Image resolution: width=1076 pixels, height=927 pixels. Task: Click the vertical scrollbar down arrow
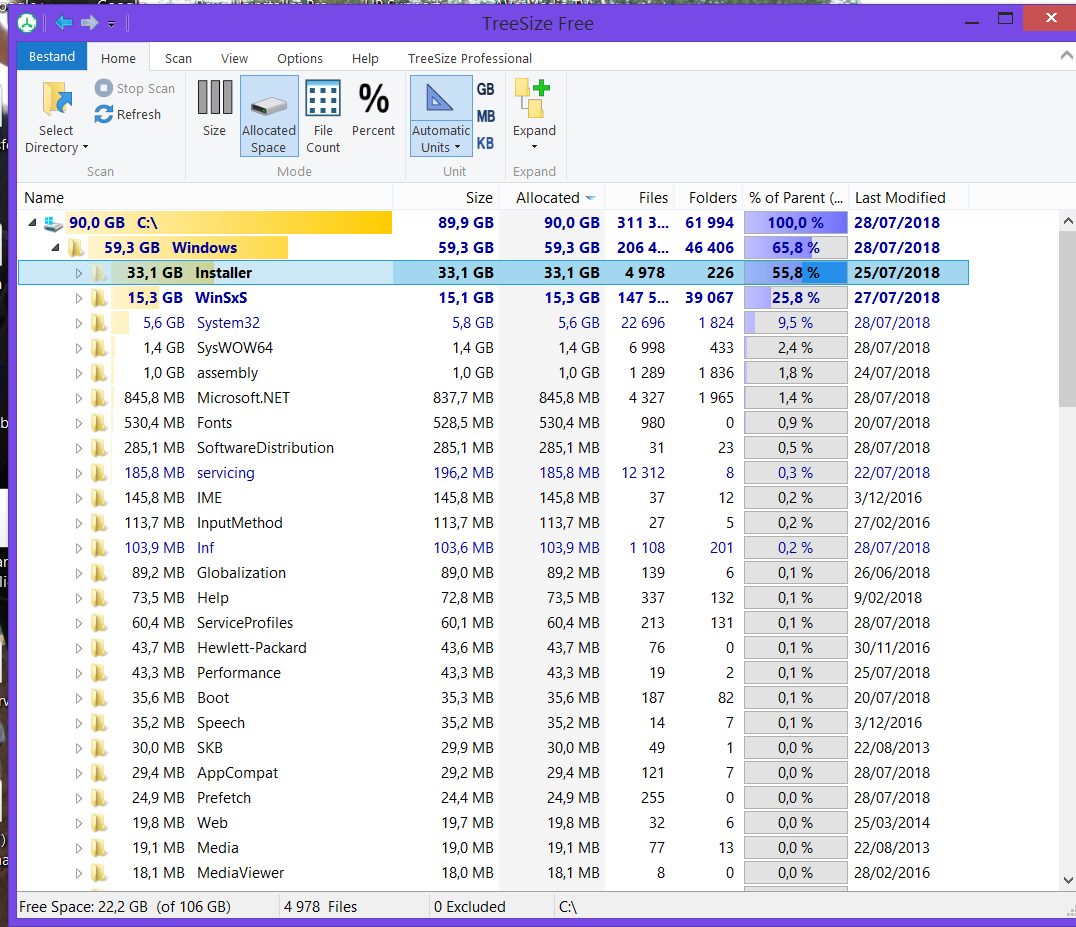[x=1068, y=880]
